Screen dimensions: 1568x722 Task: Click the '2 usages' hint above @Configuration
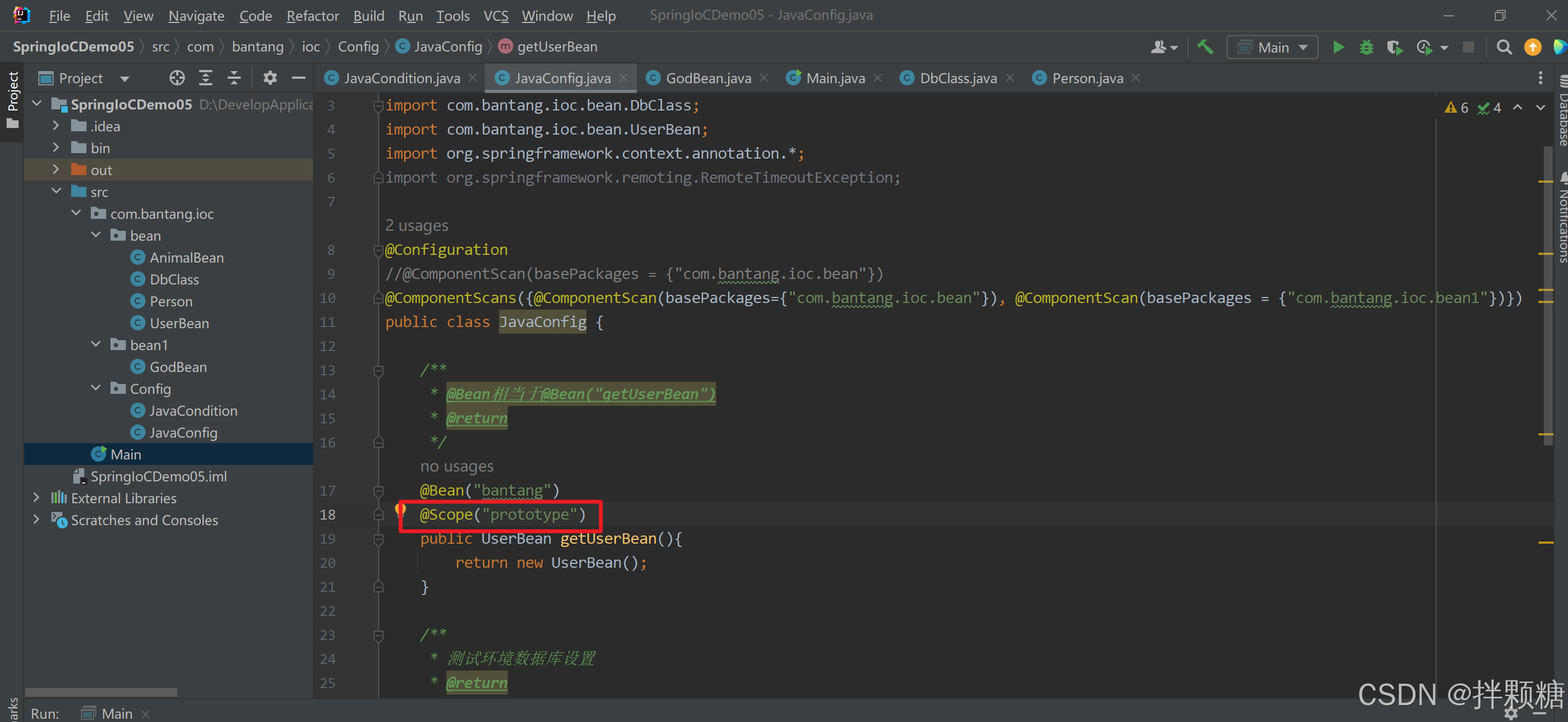pos(416,226)
